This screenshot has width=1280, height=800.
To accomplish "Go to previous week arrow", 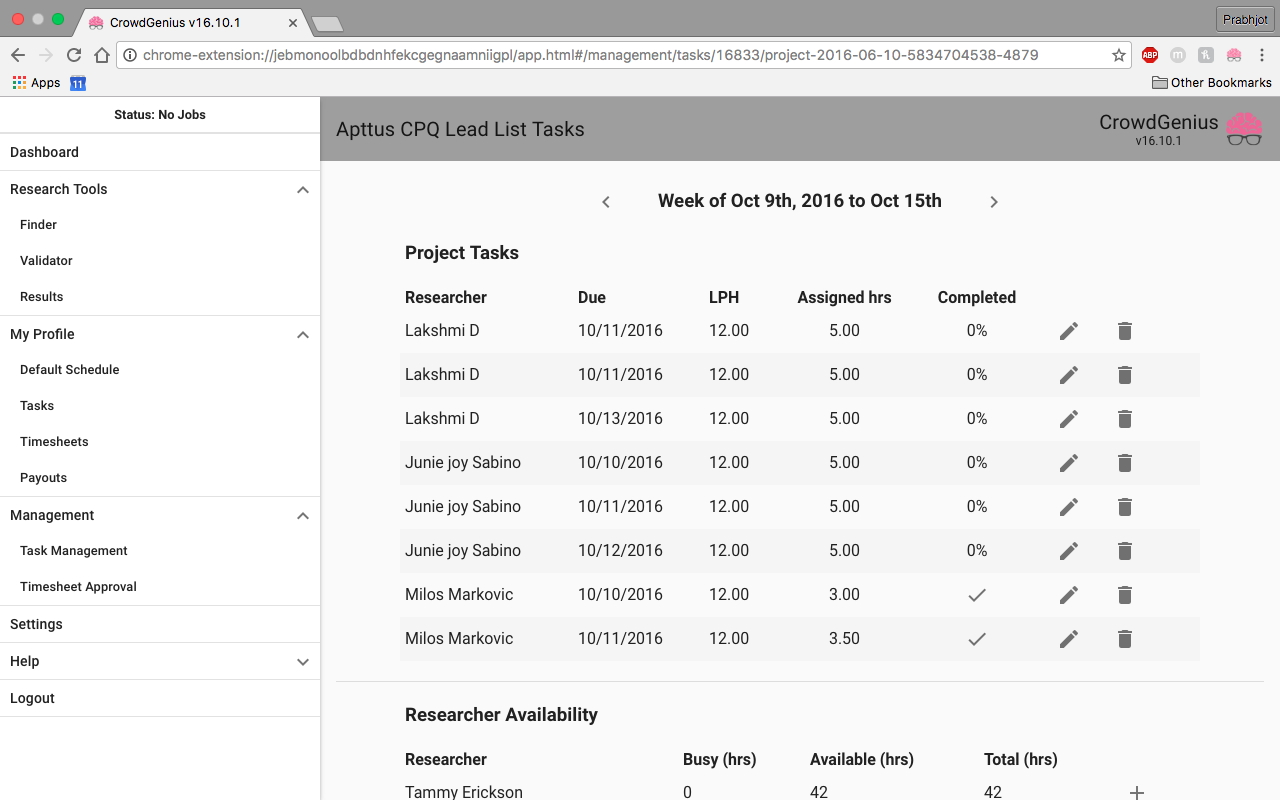I will click(x=606, y=202).
